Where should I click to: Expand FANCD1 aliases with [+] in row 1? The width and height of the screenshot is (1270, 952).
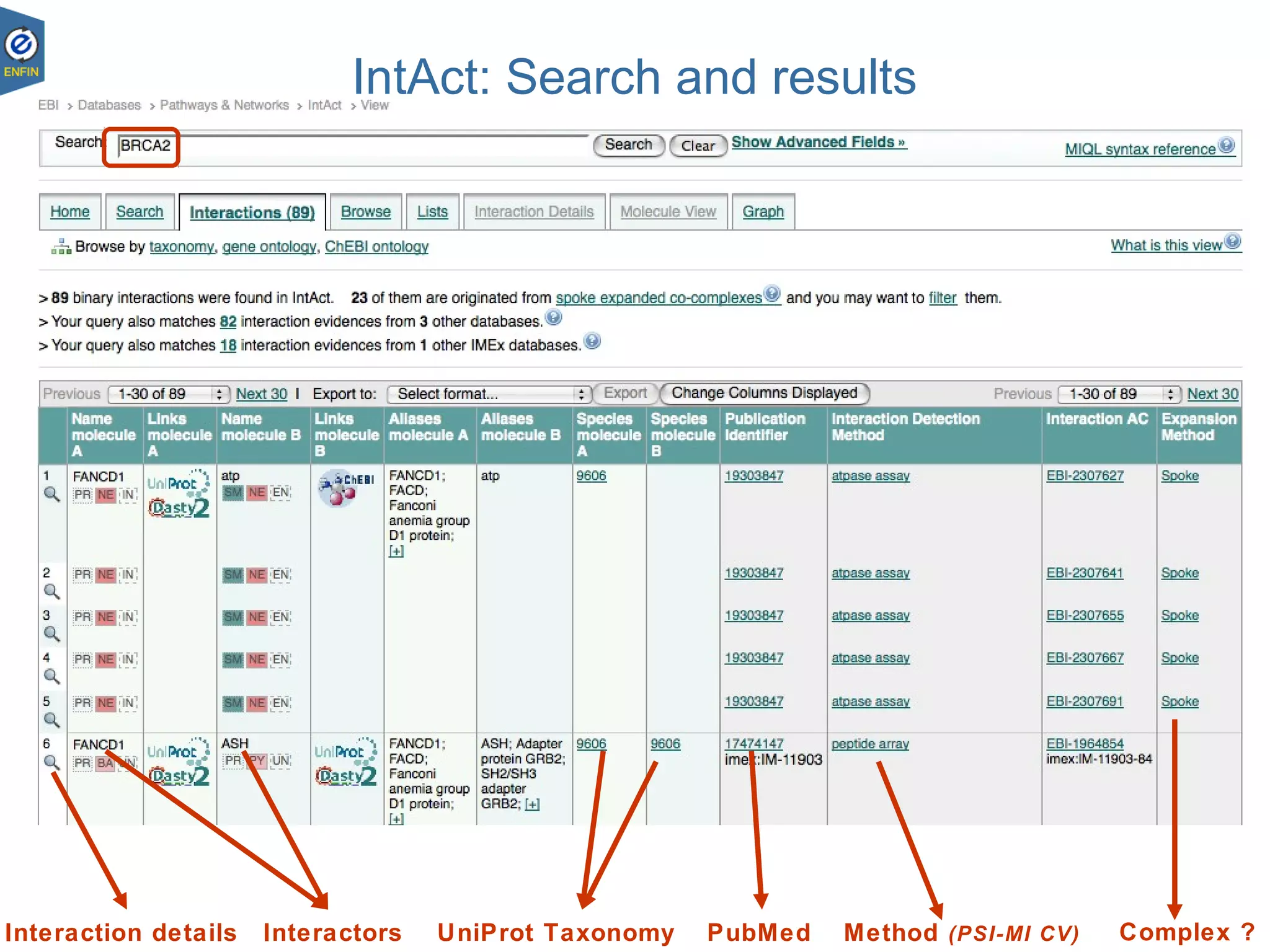(x=396, y=551)
